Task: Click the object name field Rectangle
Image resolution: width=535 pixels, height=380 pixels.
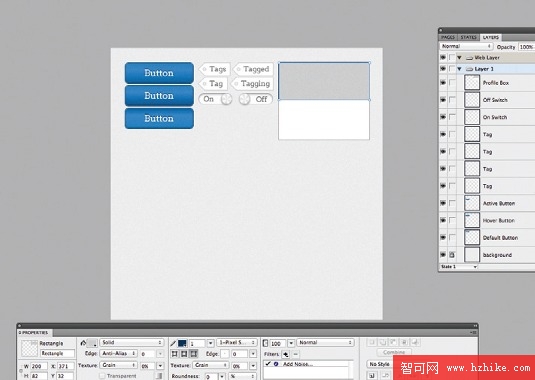Action: point(57,353)
